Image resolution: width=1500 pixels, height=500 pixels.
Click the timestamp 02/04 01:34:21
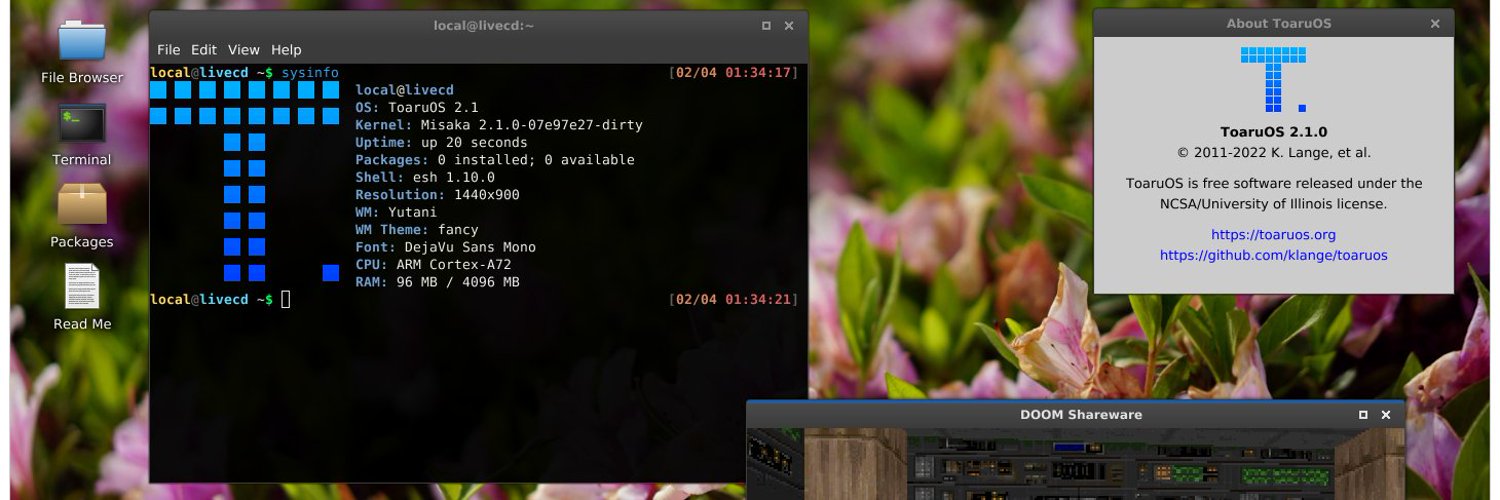733,299
